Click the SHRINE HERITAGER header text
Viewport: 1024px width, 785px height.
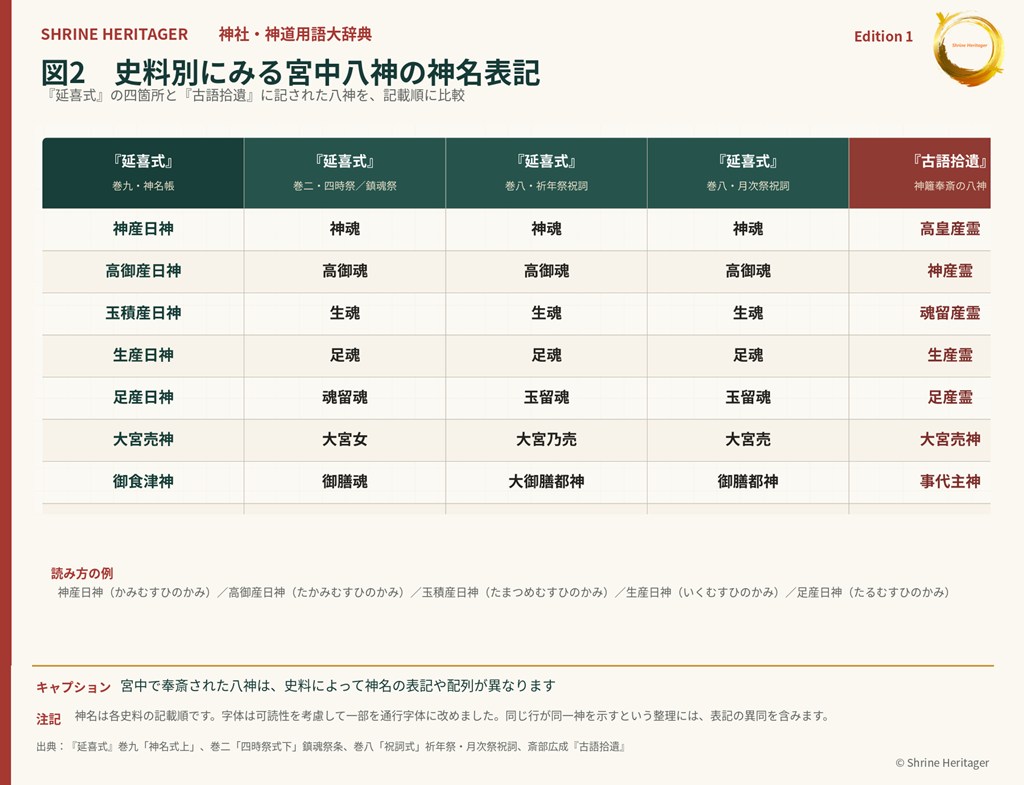click(x=114, y=35)
